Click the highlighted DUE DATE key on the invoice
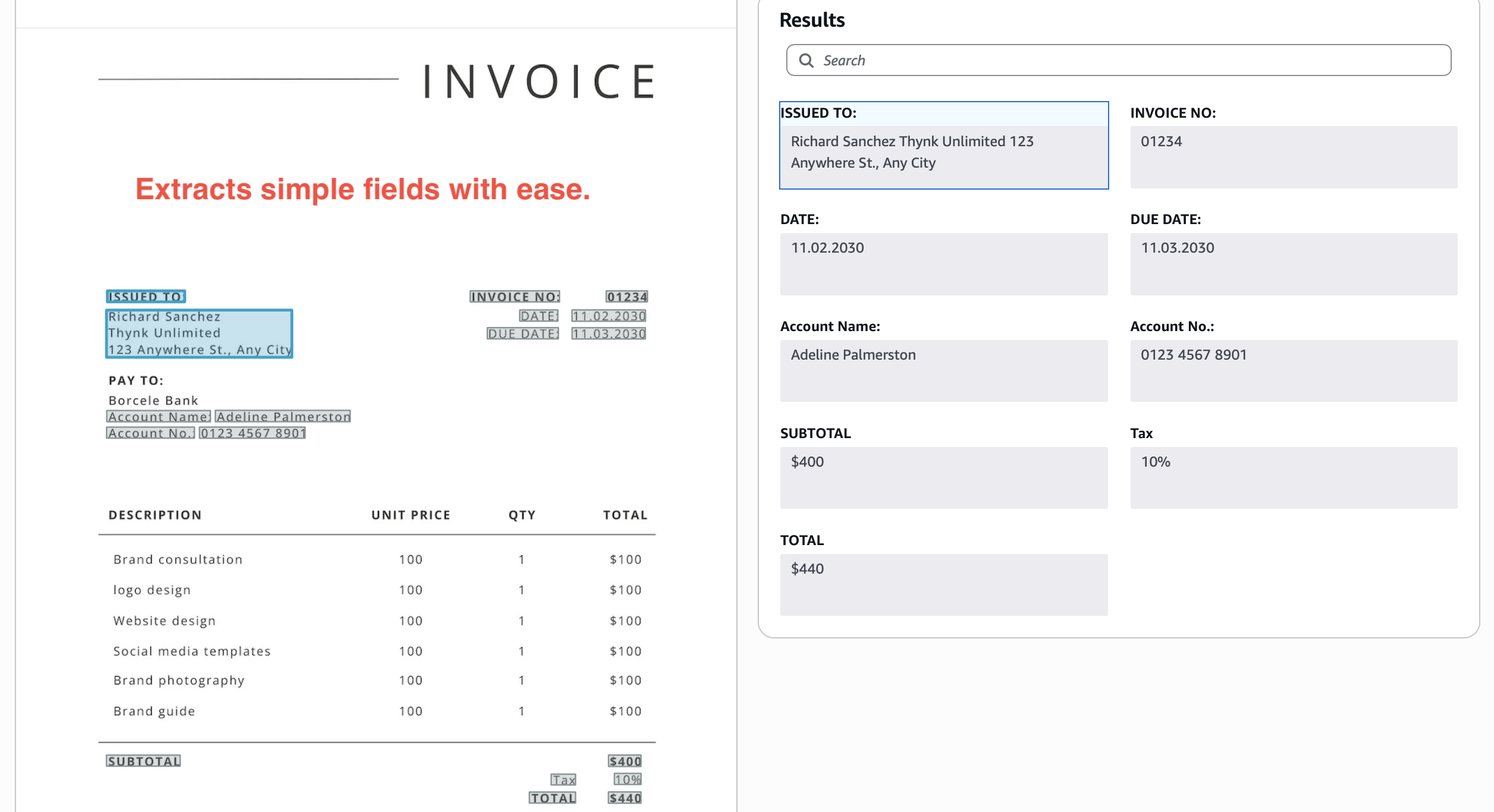This screenshot has height=812, width=1494. click(x=523, y=333)
